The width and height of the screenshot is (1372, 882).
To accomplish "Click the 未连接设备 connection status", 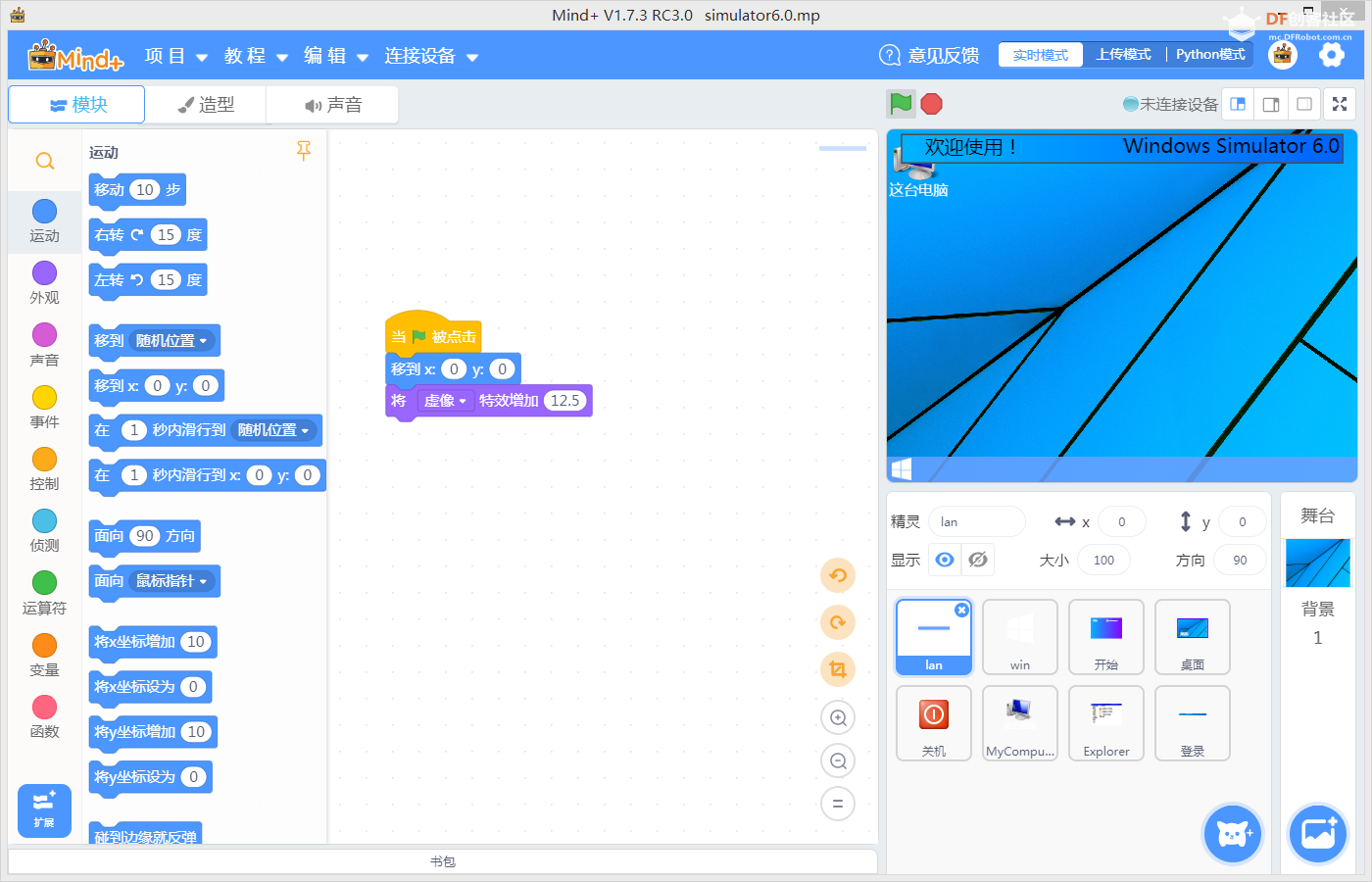I will click(x=1170, y=104).
